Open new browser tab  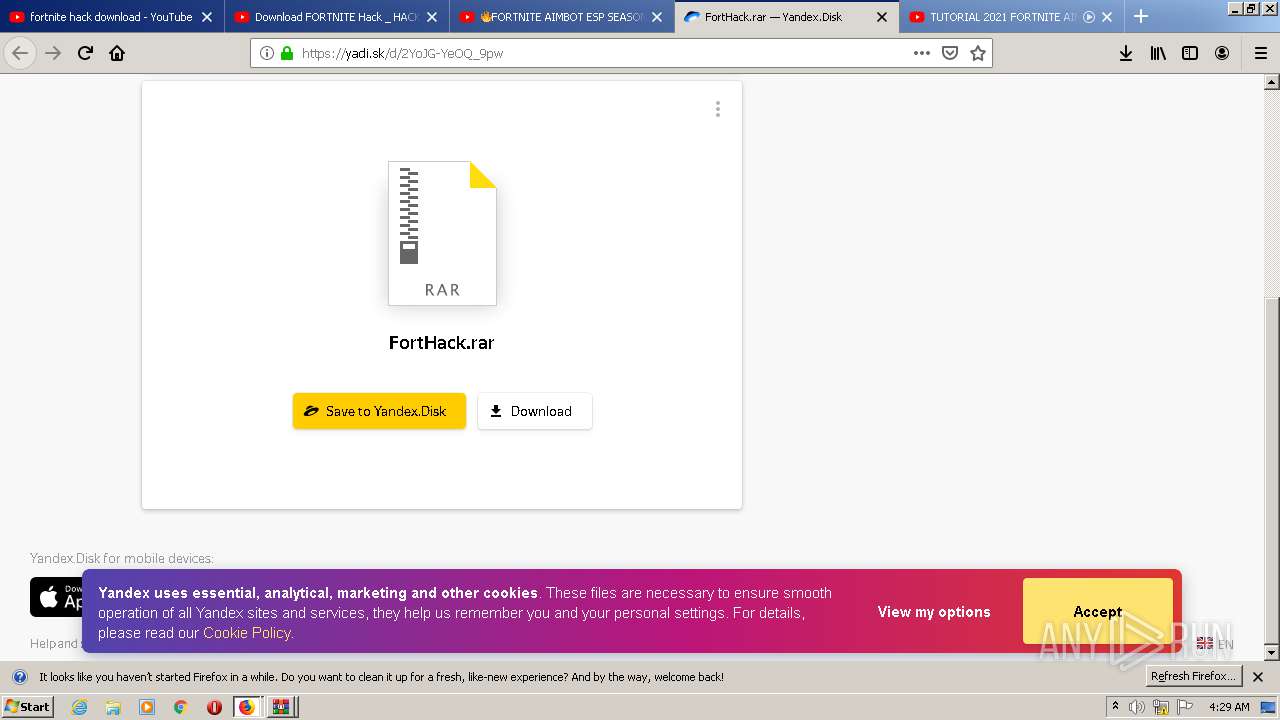(x=1141, y=16)
